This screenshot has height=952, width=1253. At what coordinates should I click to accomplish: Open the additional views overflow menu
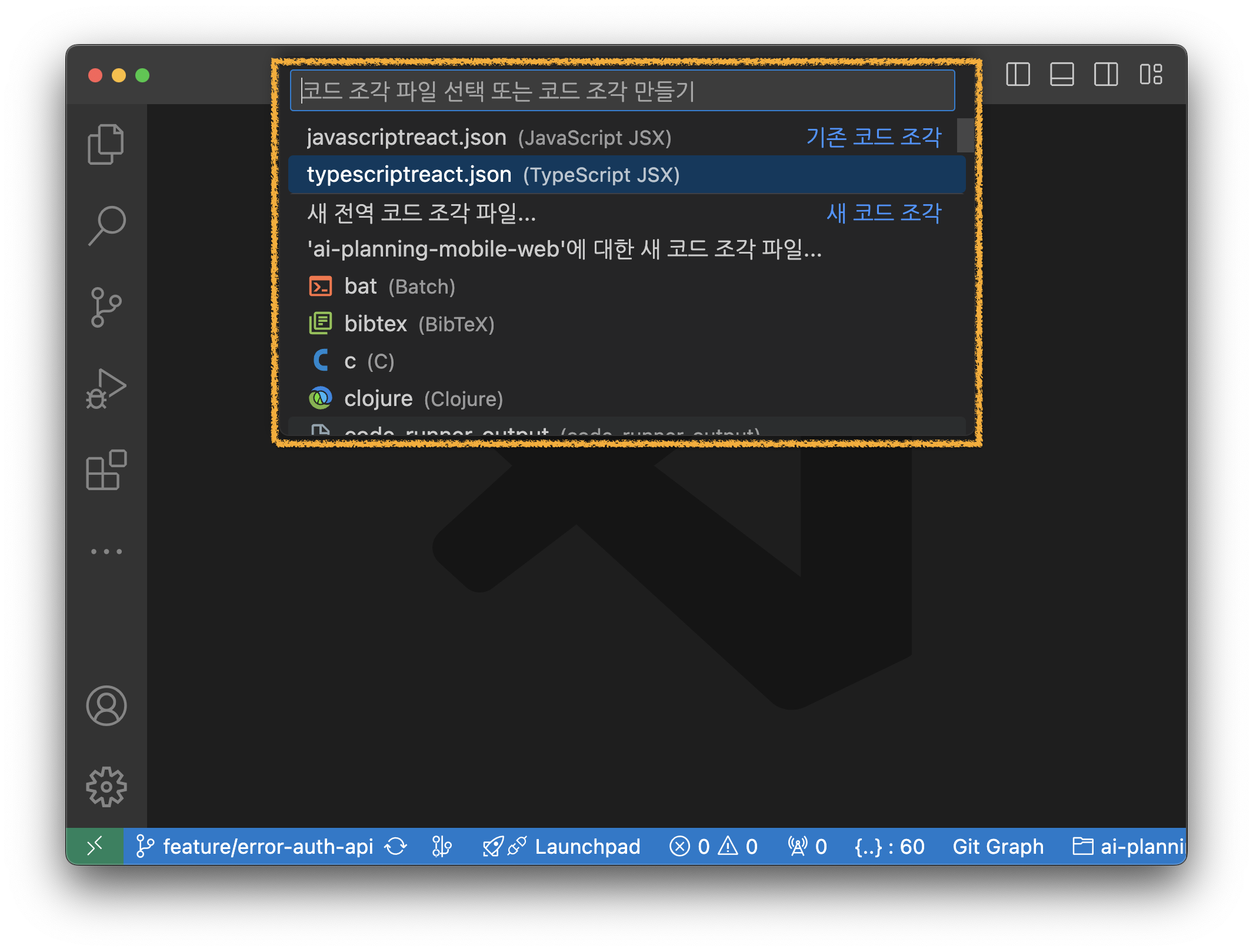(x=106, y=550)
